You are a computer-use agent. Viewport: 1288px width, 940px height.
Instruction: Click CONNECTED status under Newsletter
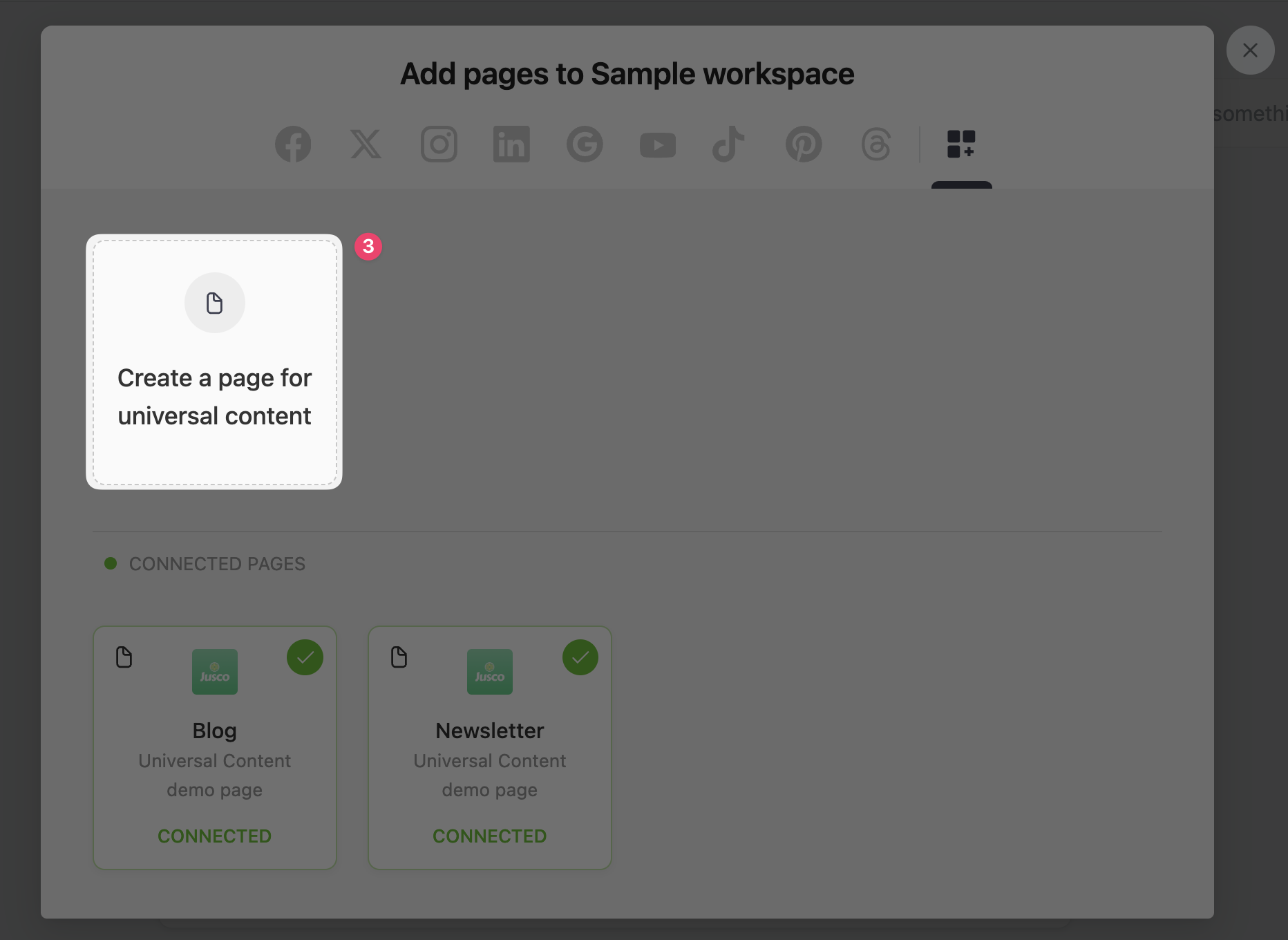click(x=489, y=836)
